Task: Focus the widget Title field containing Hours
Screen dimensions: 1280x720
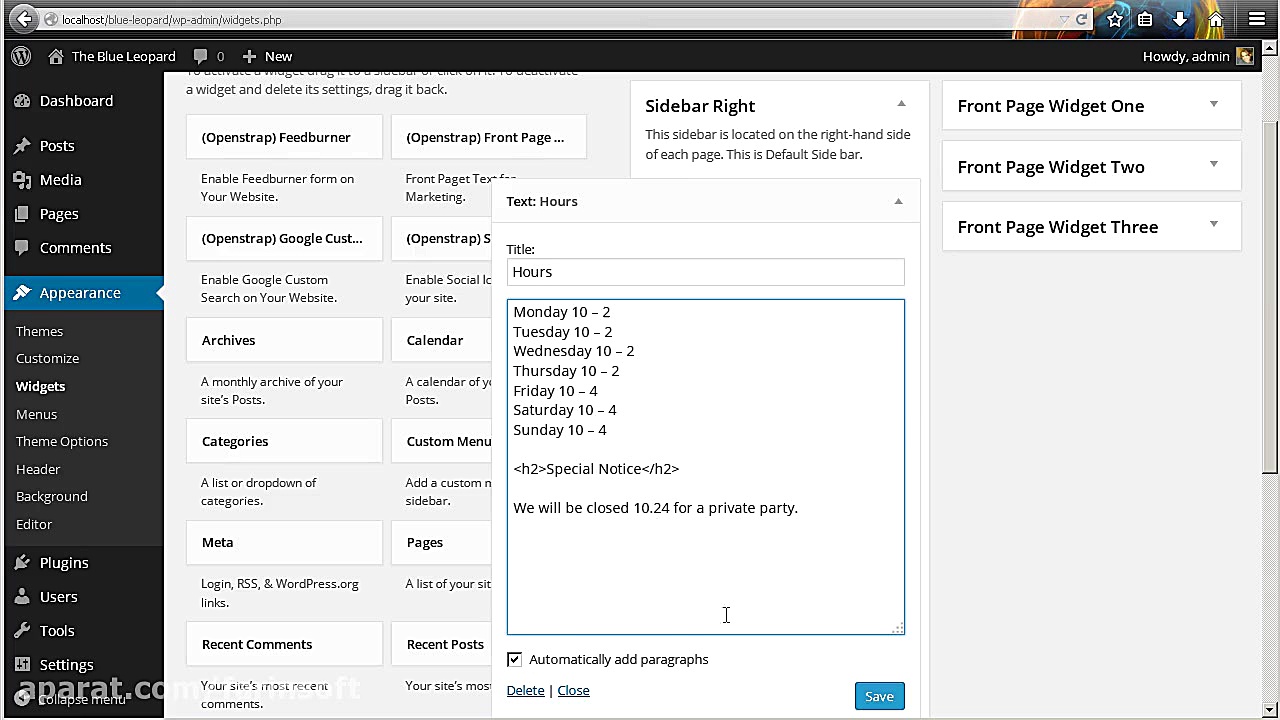Action: click(x=705, y=272)
